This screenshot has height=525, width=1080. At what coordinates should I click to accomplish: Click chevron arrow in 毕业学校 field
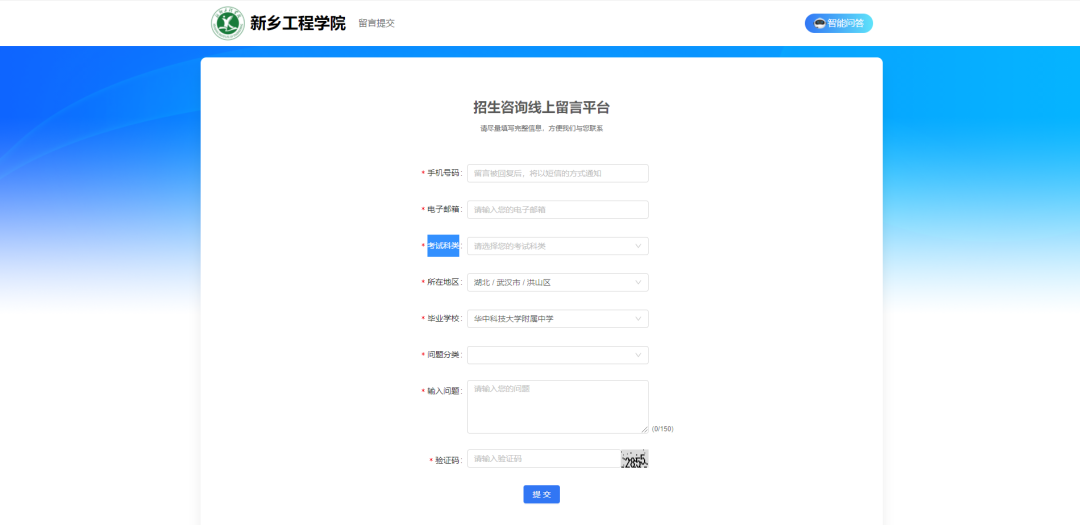point(638,319)
